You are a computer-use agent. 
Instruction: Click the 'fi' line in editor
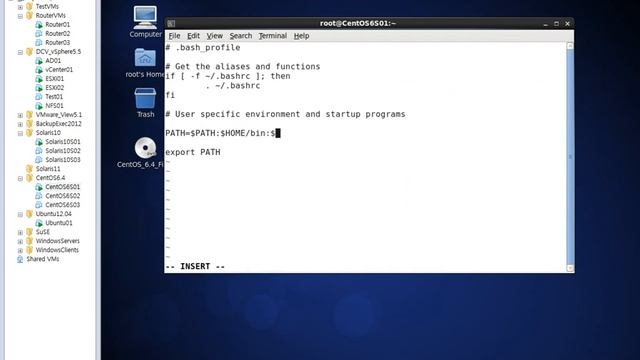170,95
